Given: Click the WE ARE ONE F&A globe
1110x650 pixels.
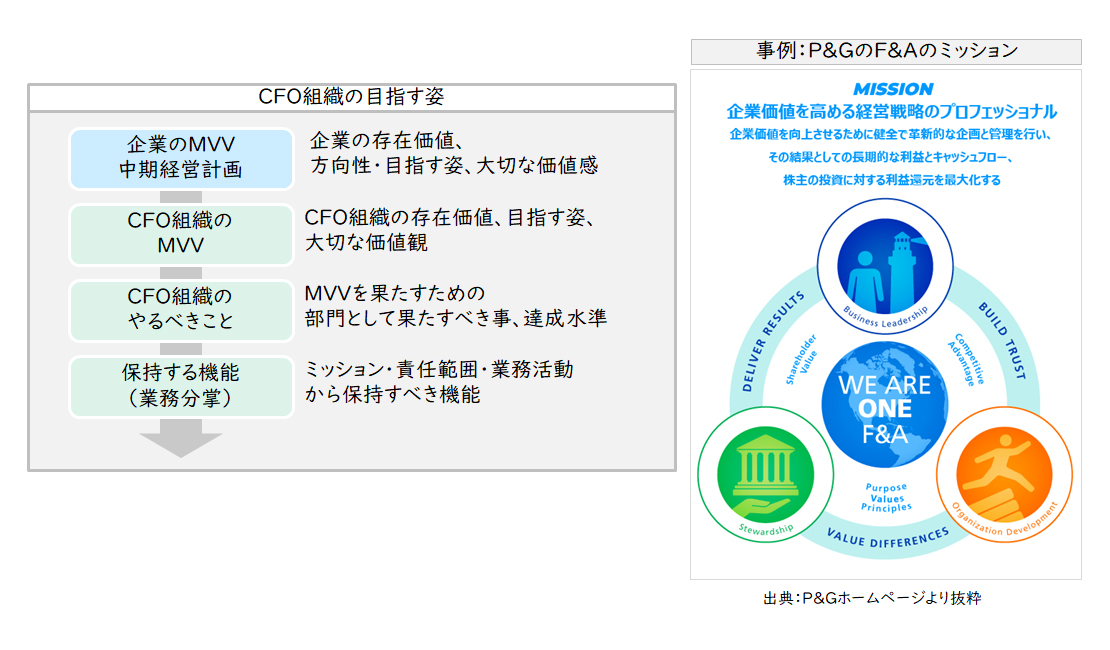Looking at the screenshot, I should (x=885, y=405).
